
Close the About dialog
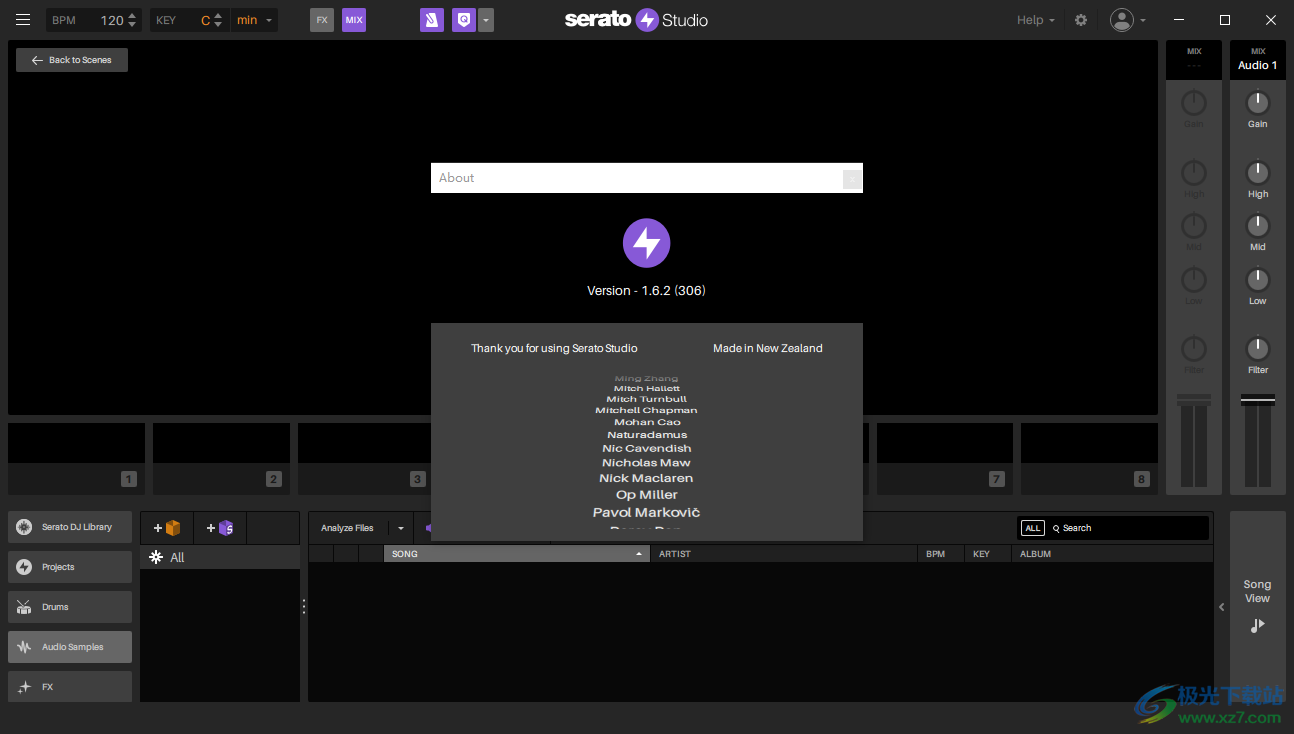tap(852, 179)
